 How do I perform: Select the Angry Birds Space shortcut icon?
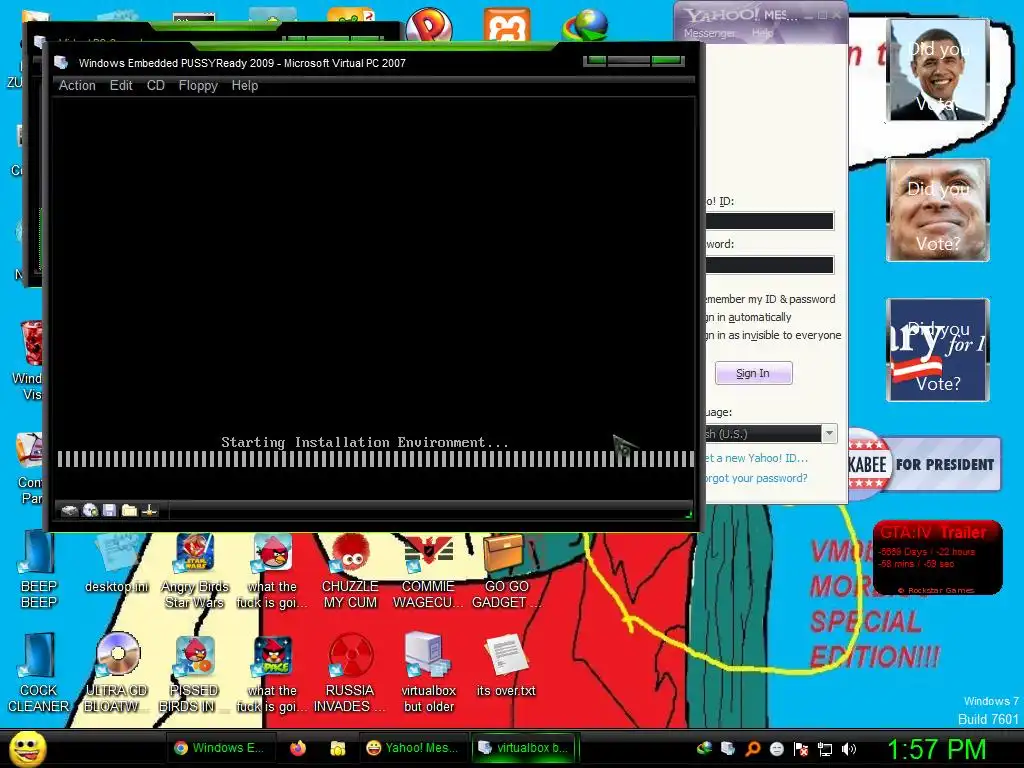pos(272,673)
